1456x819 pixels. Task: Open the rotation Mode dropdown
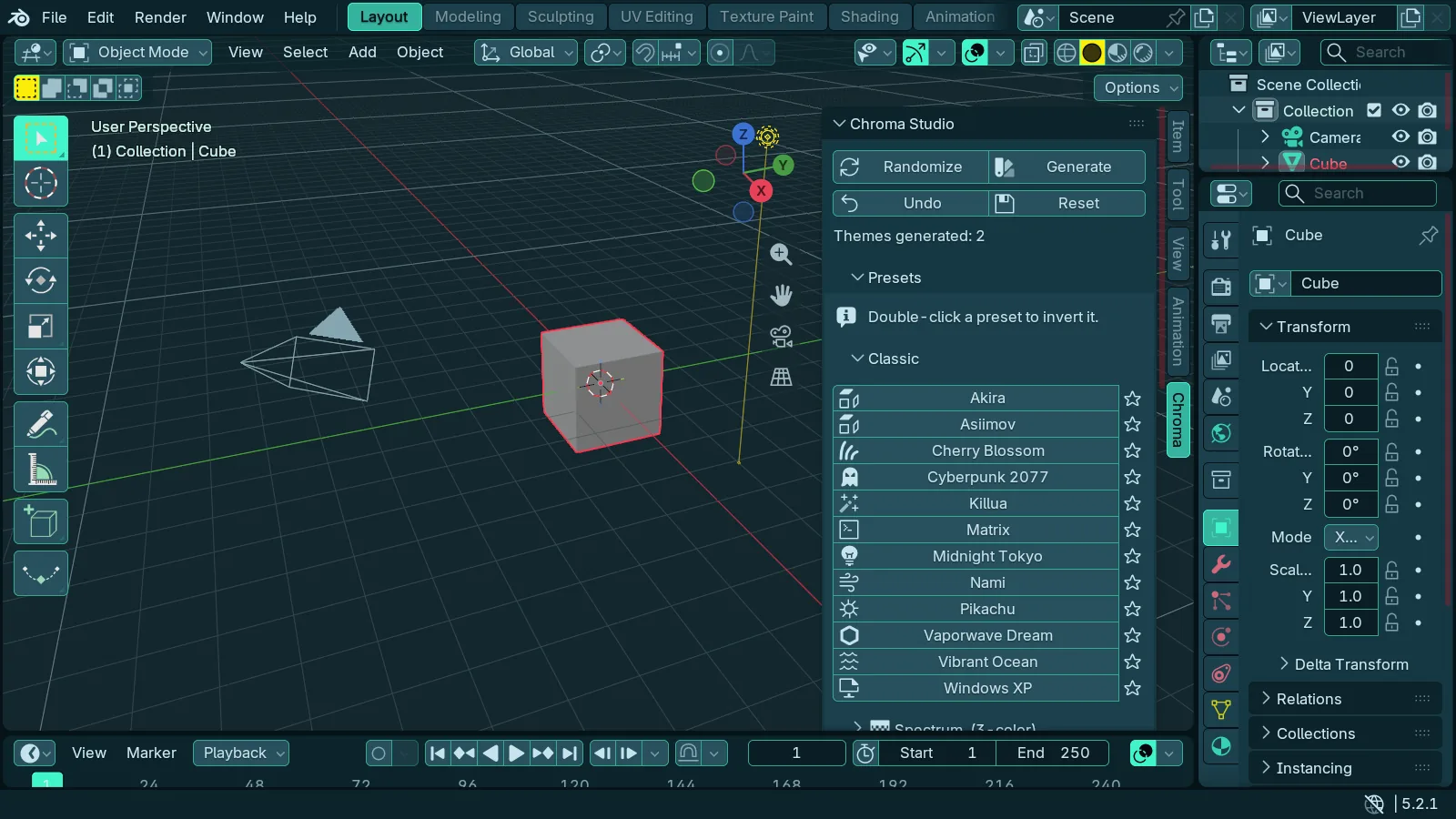(x=1350, y=538)
